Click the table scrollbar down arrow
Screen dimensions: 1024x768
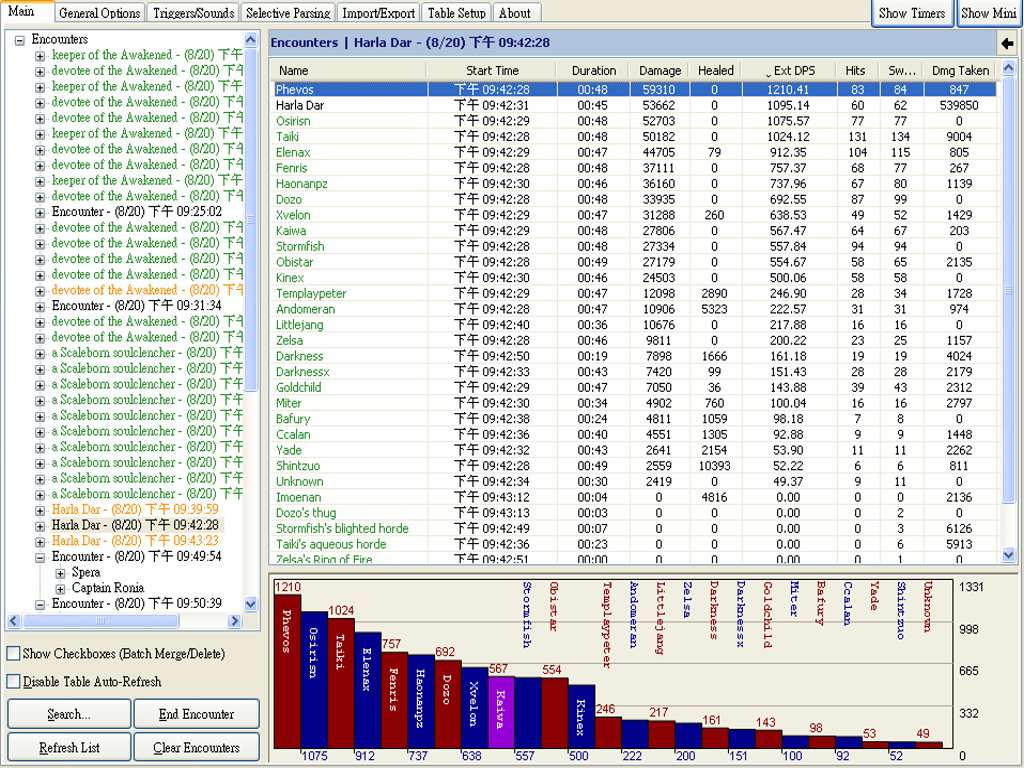pyautogui.click(x=1008, y=555)
